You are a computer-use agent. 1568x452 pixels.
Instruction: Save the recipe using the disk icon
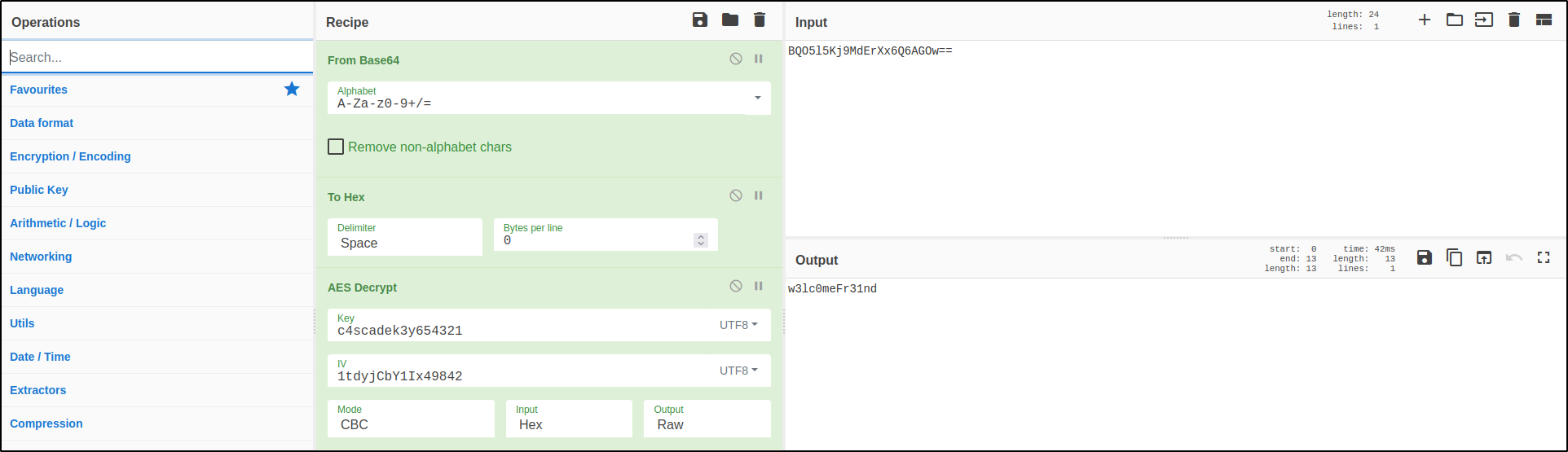click(x=700, y=20)
